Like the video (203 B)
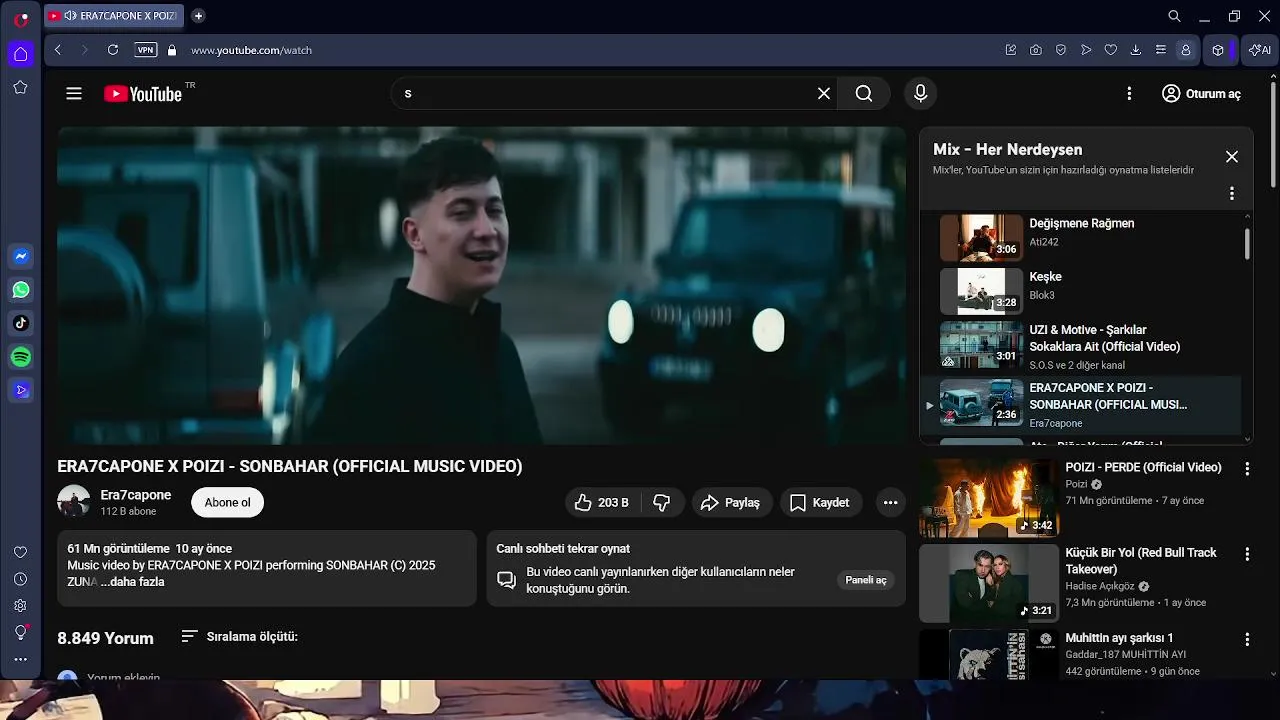The height and width of the screenshot is (720, 1280). tap(603, 503)
